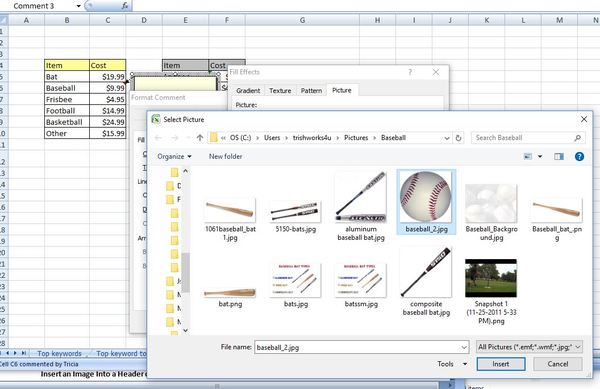Click Pictures in the address path
600x389 pixels.
click(356, 138)
